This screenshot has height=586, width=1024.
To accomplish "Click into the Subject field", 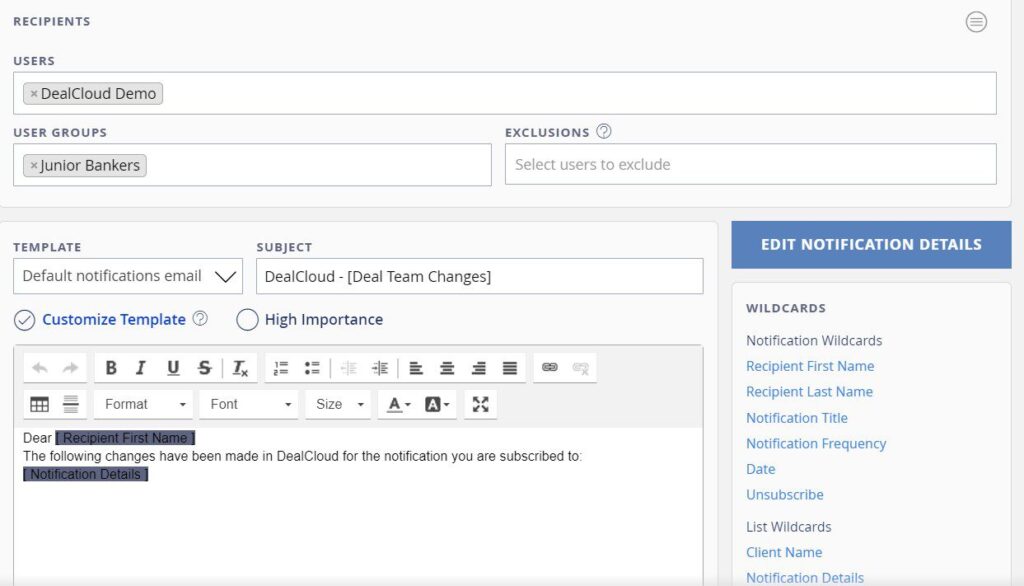I will (x=479, y=276).
